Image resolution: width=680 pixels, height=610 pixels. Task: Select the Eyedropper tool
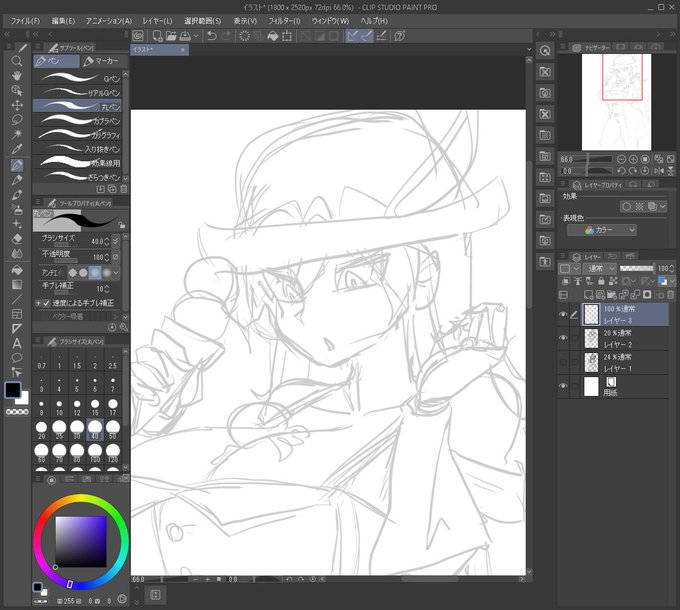16,149
